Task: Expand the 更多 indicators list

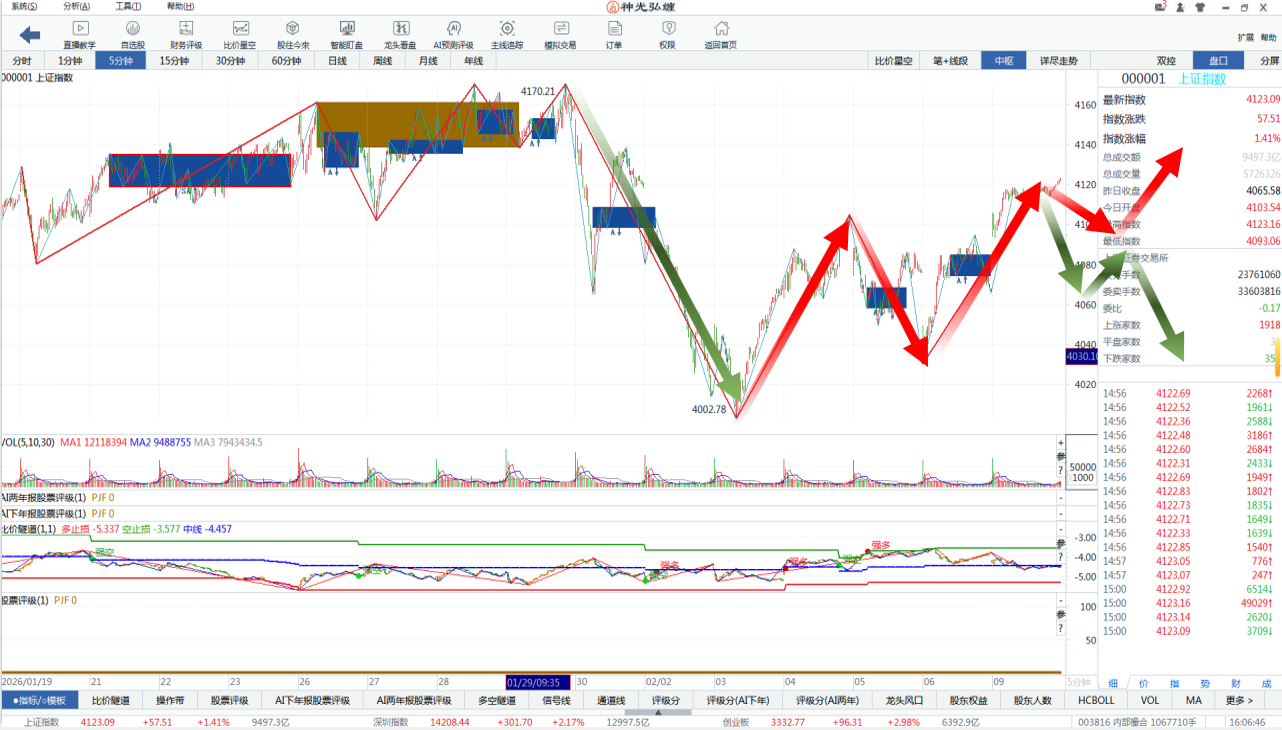Action: click(1240, 700)
